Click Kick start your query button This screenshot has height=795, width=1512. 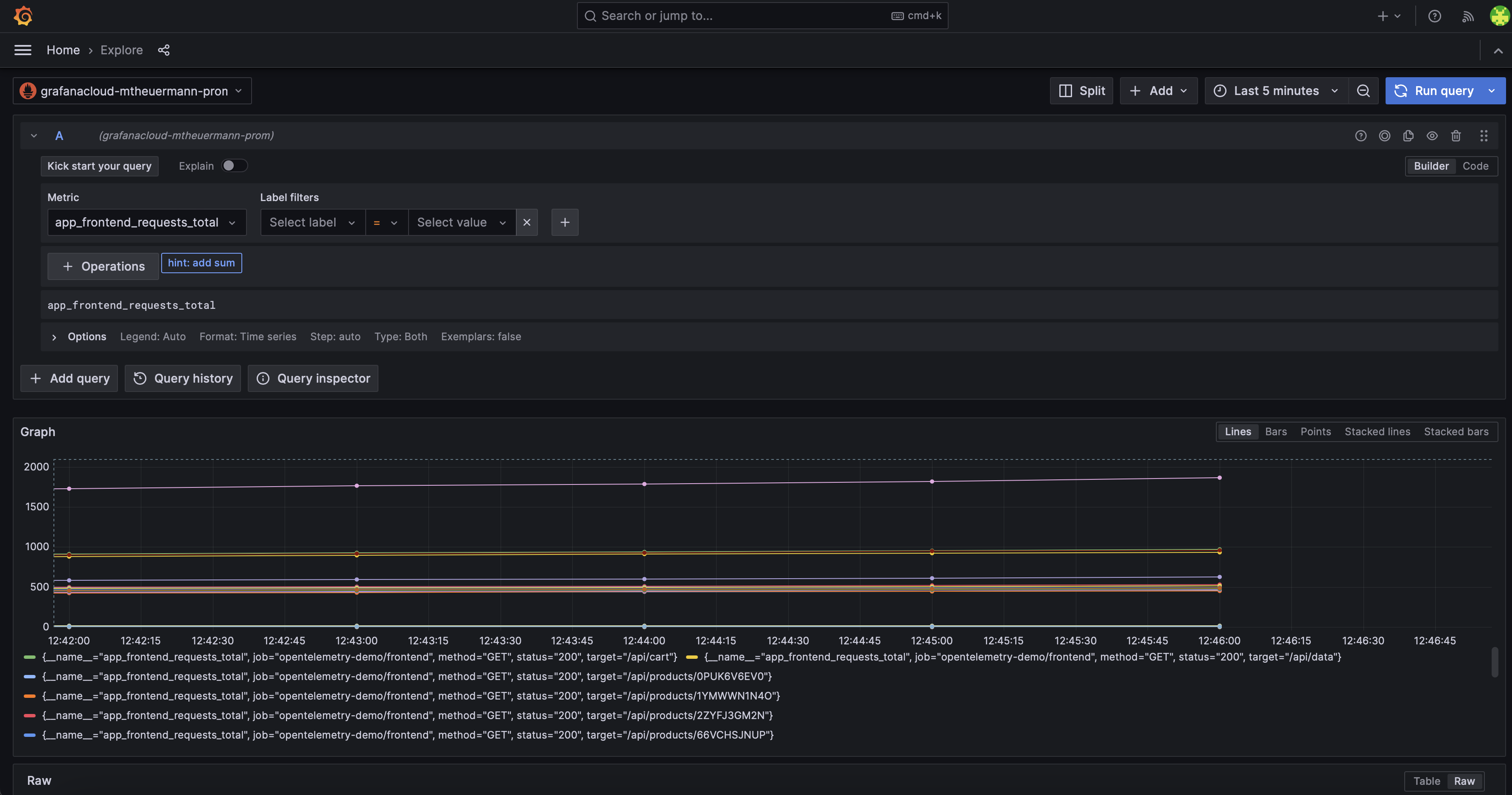(x=99, y=165)
